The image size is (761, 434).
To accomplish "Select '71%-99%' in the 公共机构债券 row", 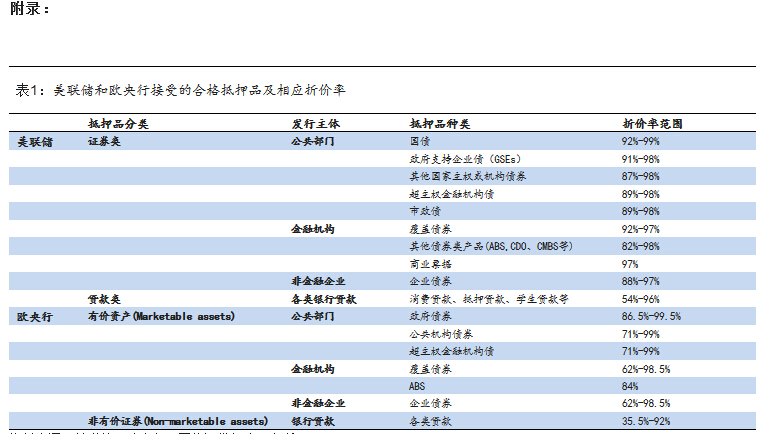I will tap(641, 334).
